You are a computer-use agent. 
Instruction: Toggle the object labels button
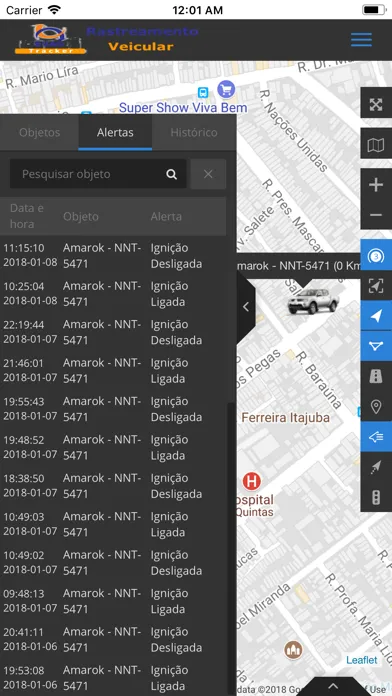(376, 437)
